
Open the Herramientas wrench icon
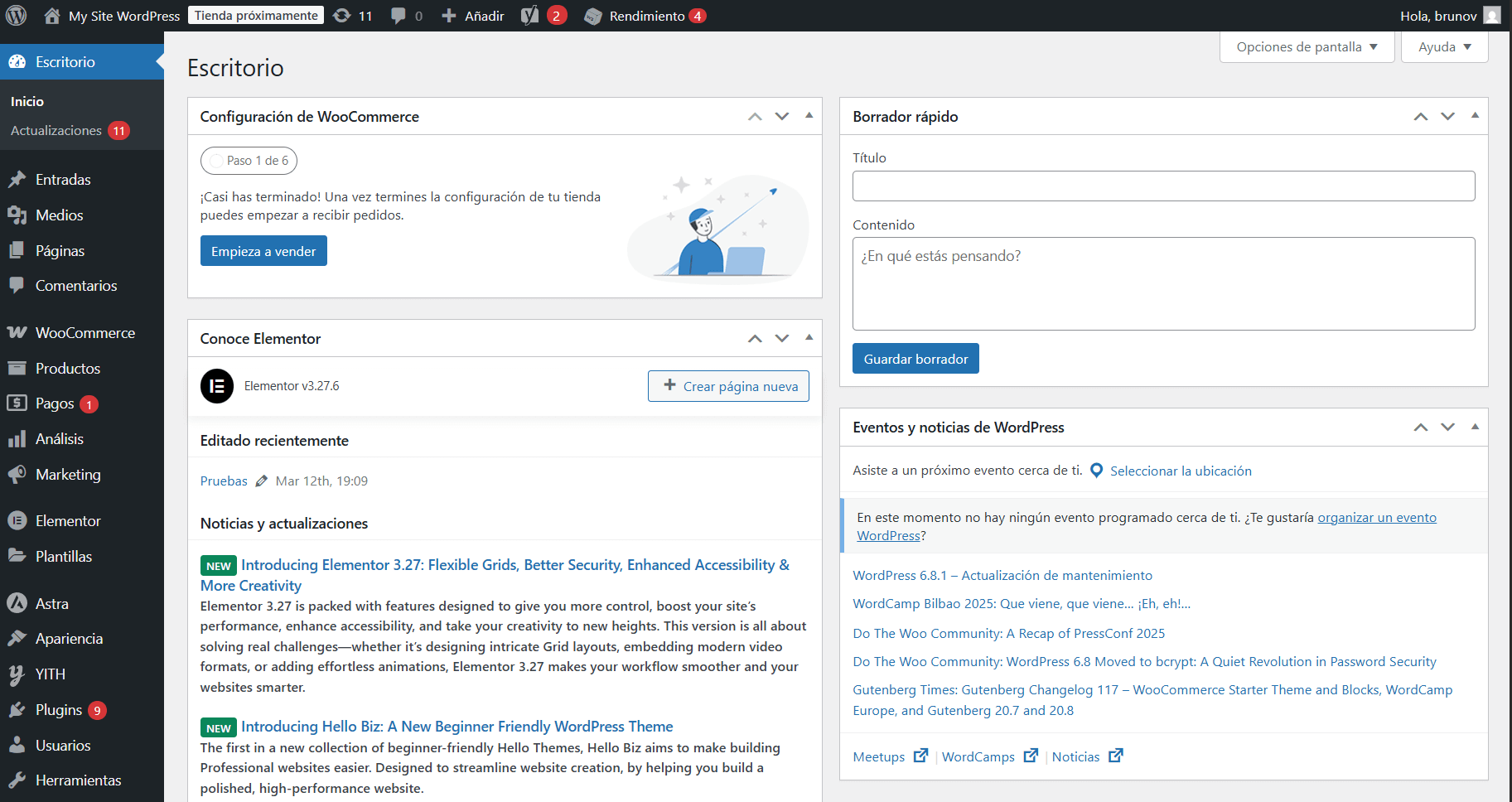click(x=17, y=780)
